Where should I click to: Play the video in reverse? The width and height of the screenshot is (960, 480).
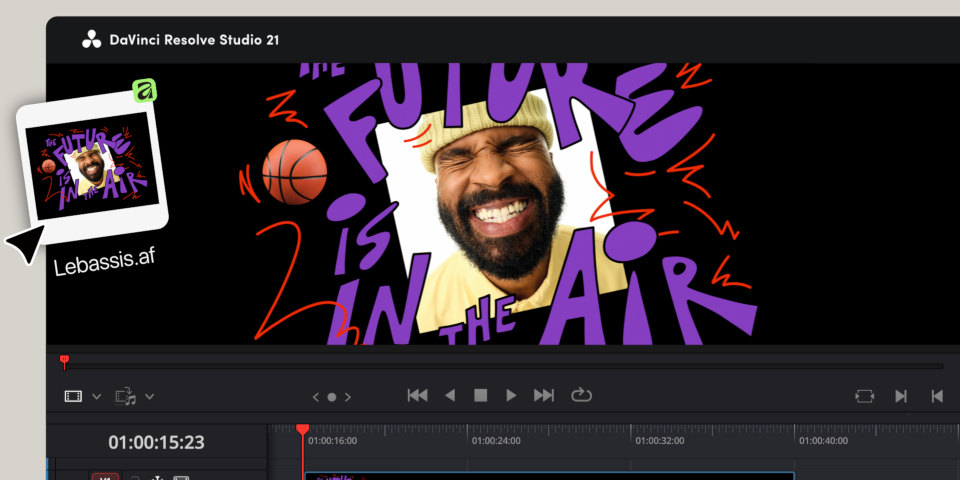click(x=450, y=396)
